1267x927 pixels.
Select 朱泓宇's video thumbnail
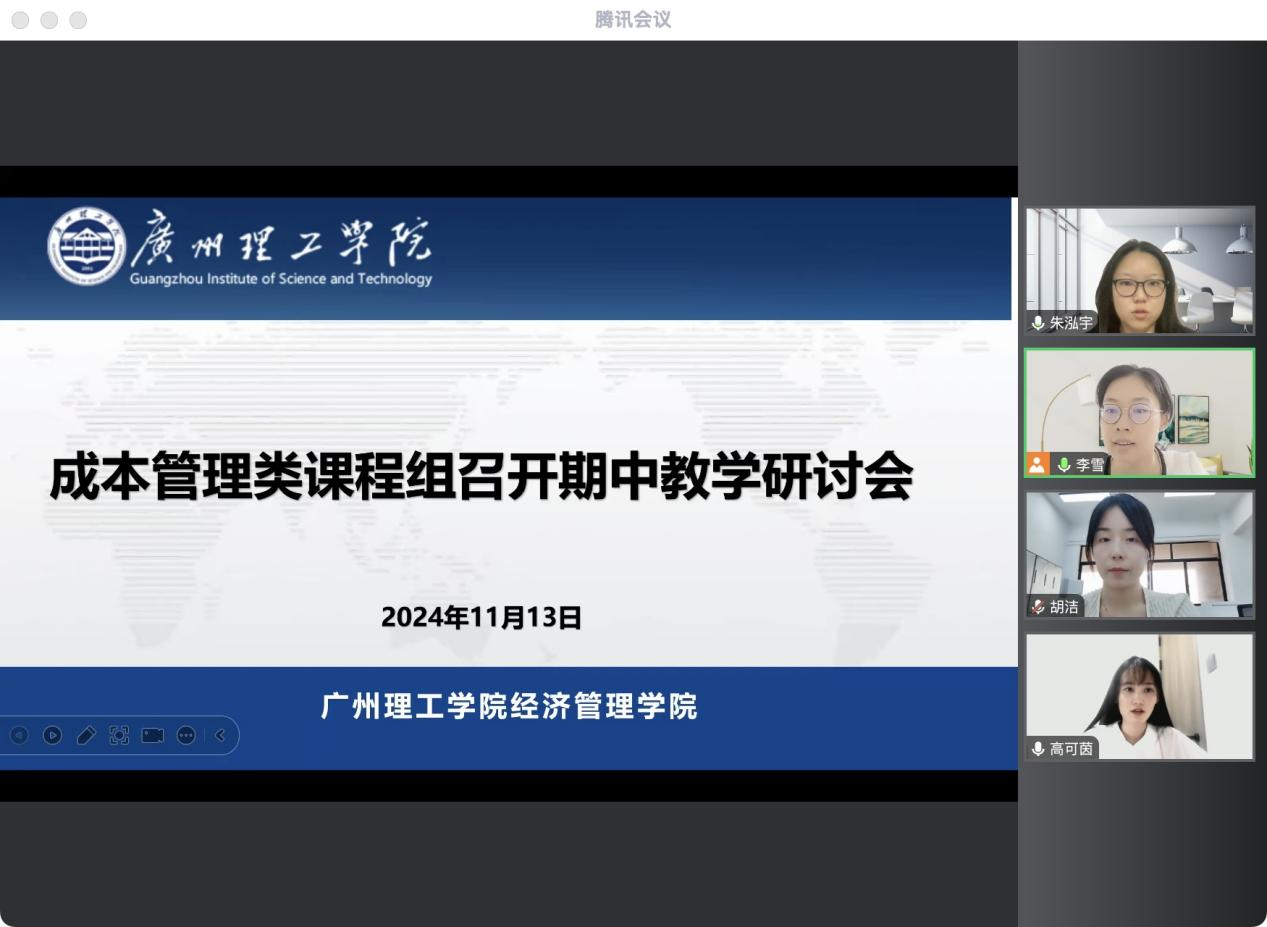pyautogui.click(x=1139, y=270)
